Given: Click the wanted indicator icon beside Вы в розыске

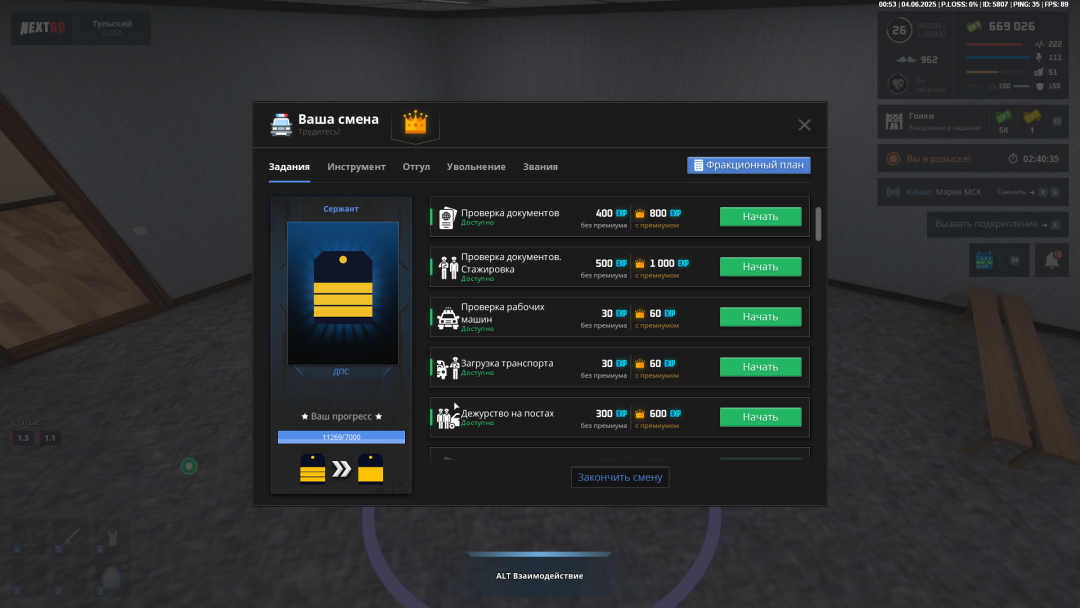Looking at the screenshot, I should (893, 159).
